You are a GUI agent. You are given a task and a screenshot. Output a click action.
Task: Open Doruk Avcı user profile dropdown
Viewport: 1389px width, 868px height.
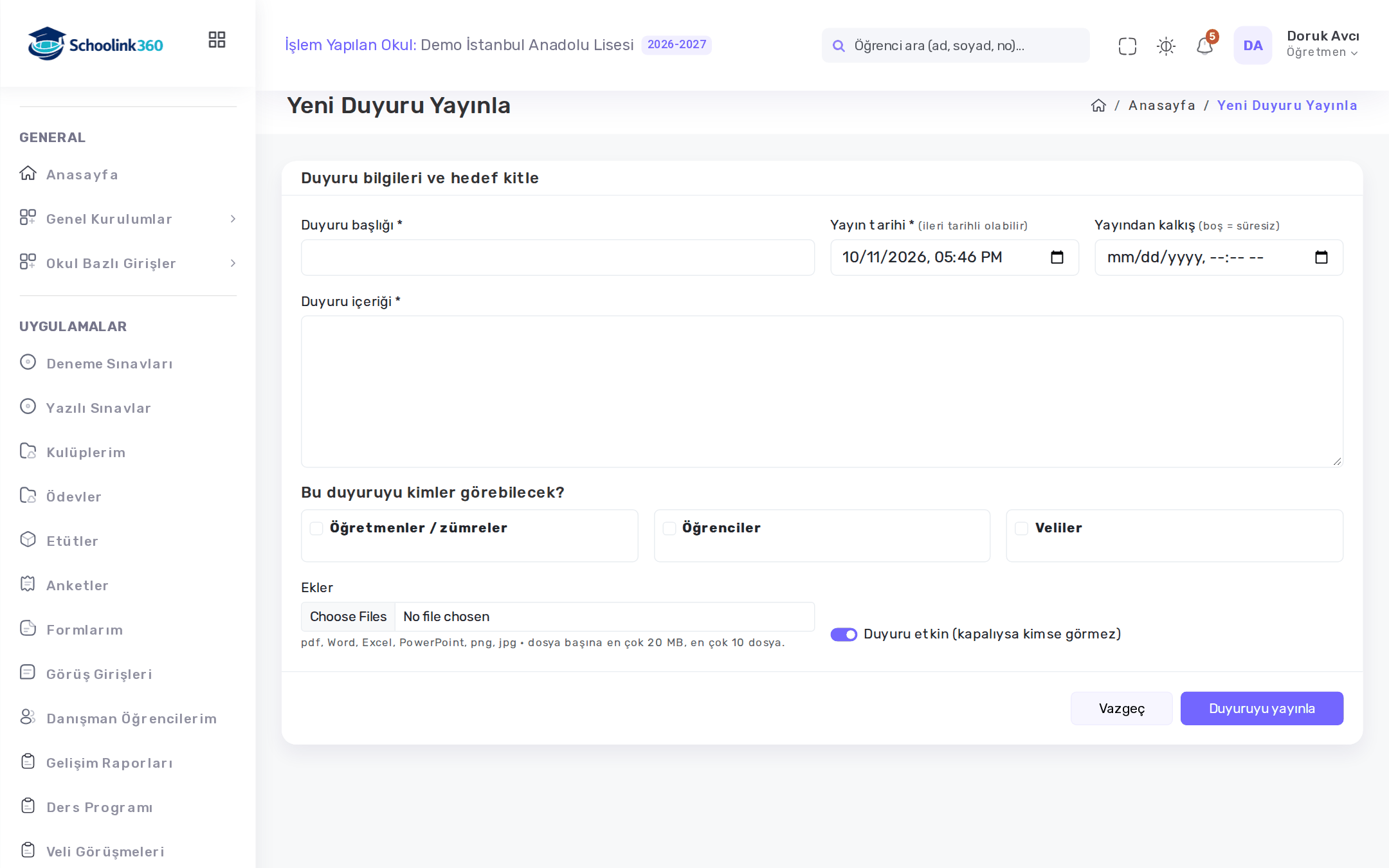(1322, 44)
